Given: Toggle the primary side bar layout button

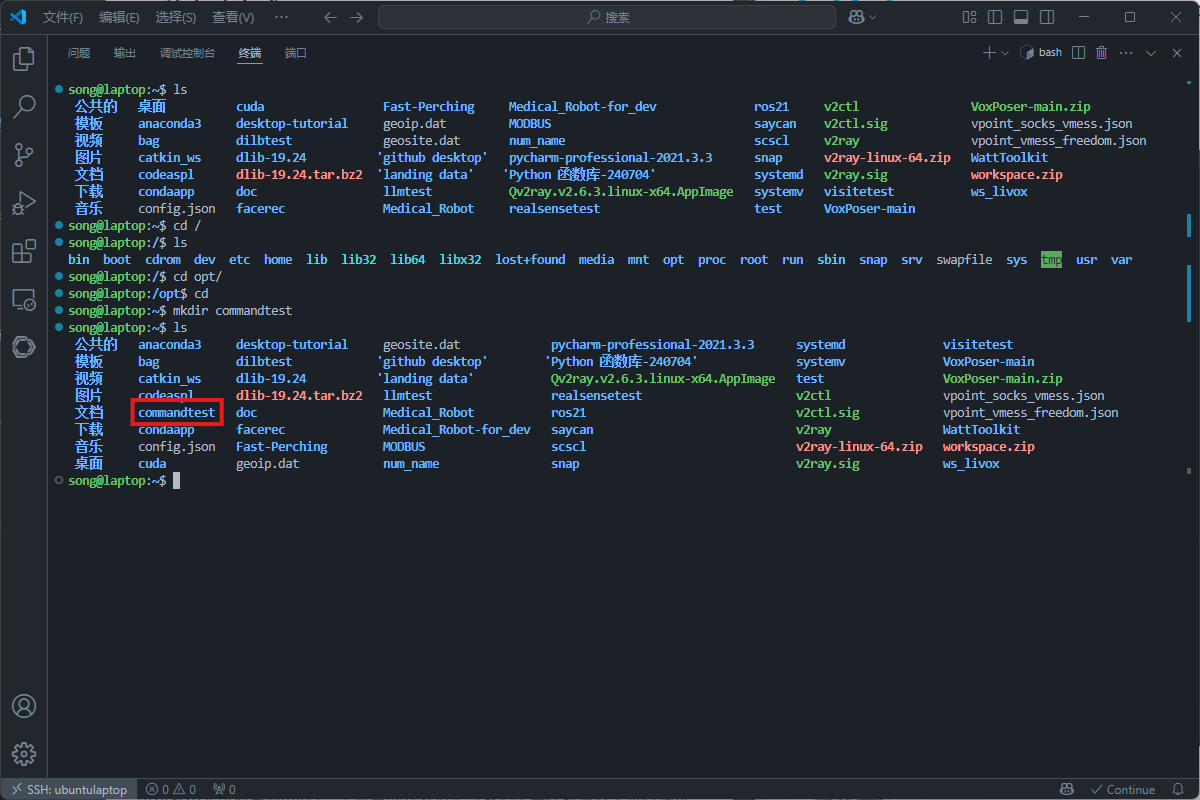Looking at the screenshot, I should [994, 17].
